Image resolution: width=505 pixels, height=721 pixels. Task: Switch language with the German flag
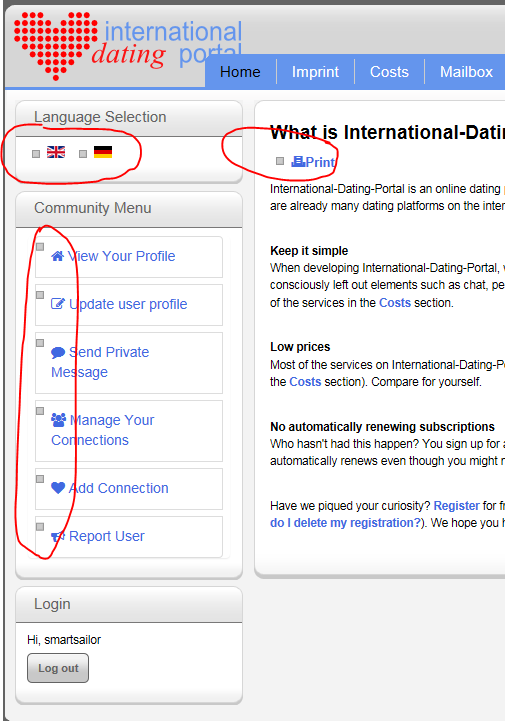pos(103,152)
